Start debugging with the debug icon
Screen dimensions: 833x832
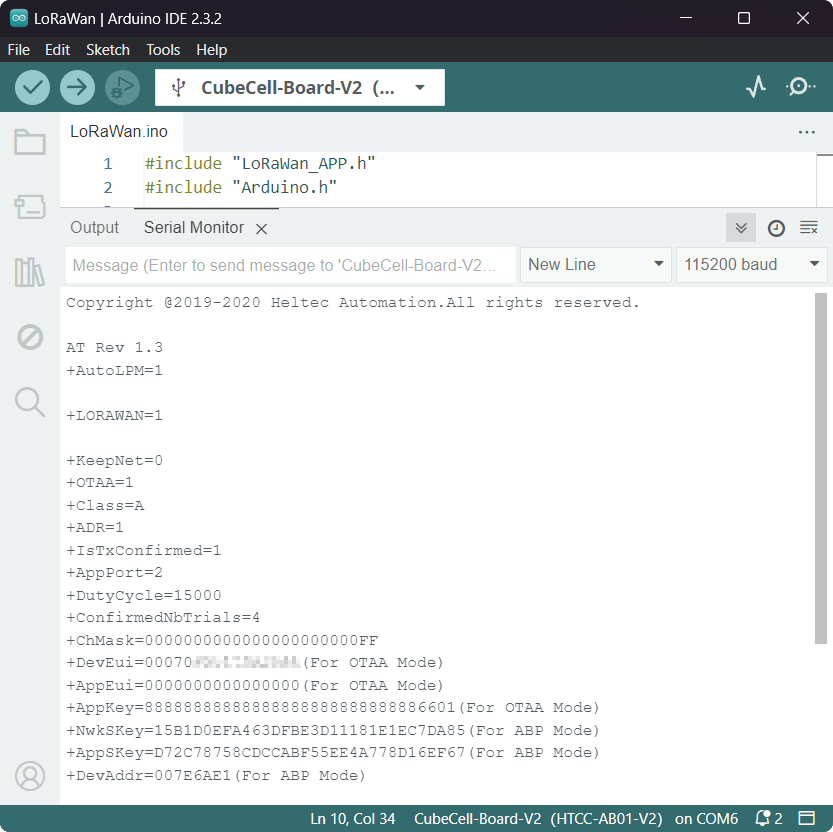point(121,87)
